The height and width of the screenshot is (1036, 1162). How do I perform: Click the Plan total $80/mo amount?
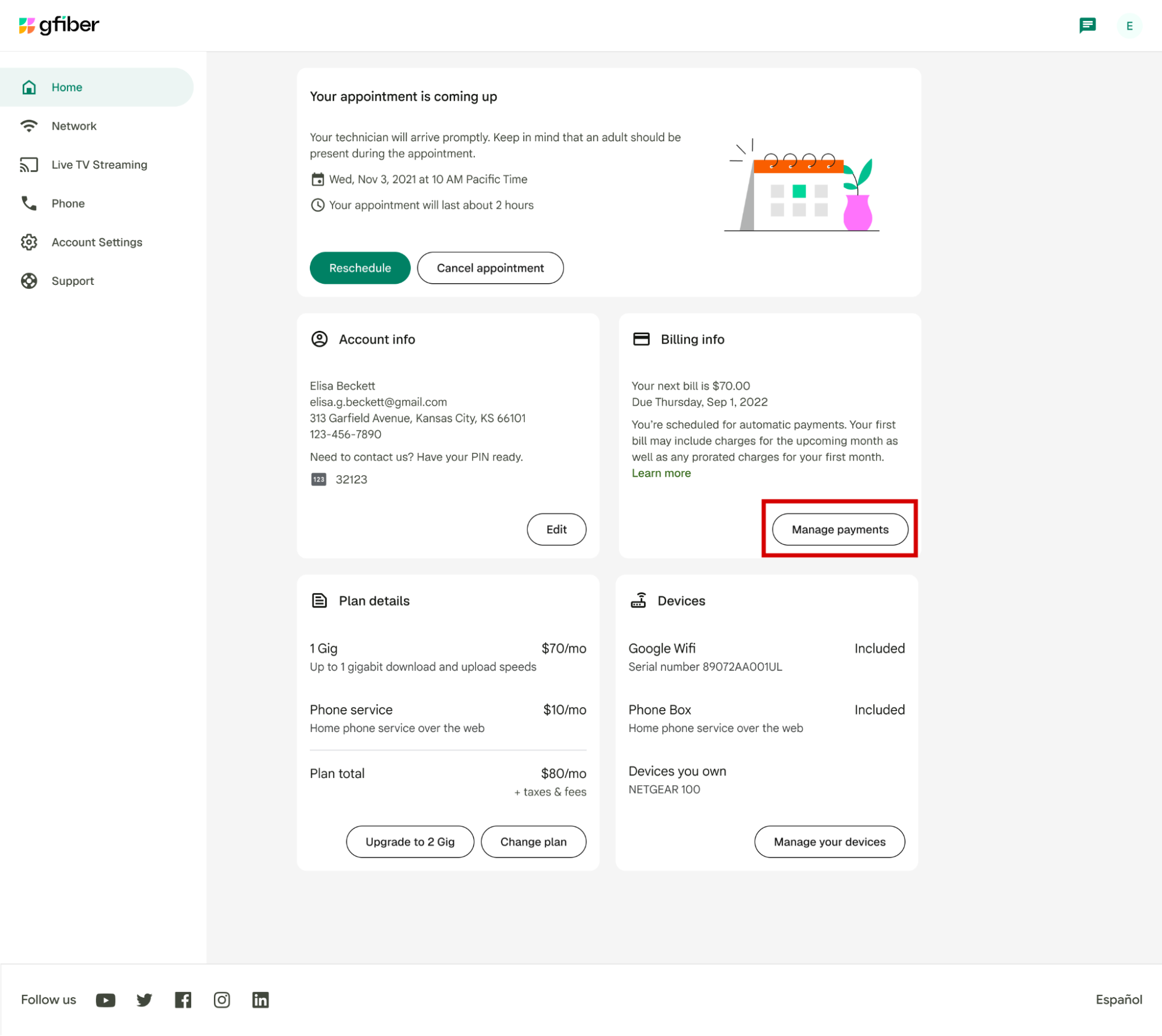tap(563, 773)
